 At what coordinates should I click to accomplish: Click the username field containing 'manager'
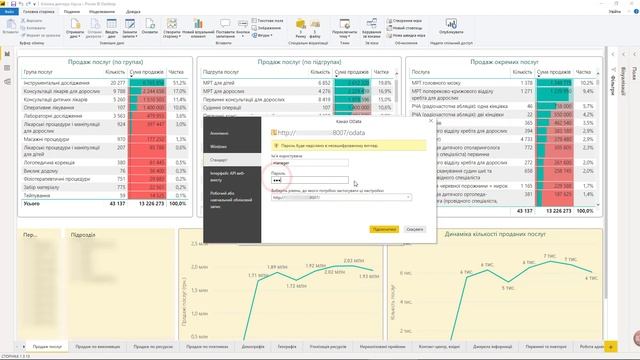(310, 163)
